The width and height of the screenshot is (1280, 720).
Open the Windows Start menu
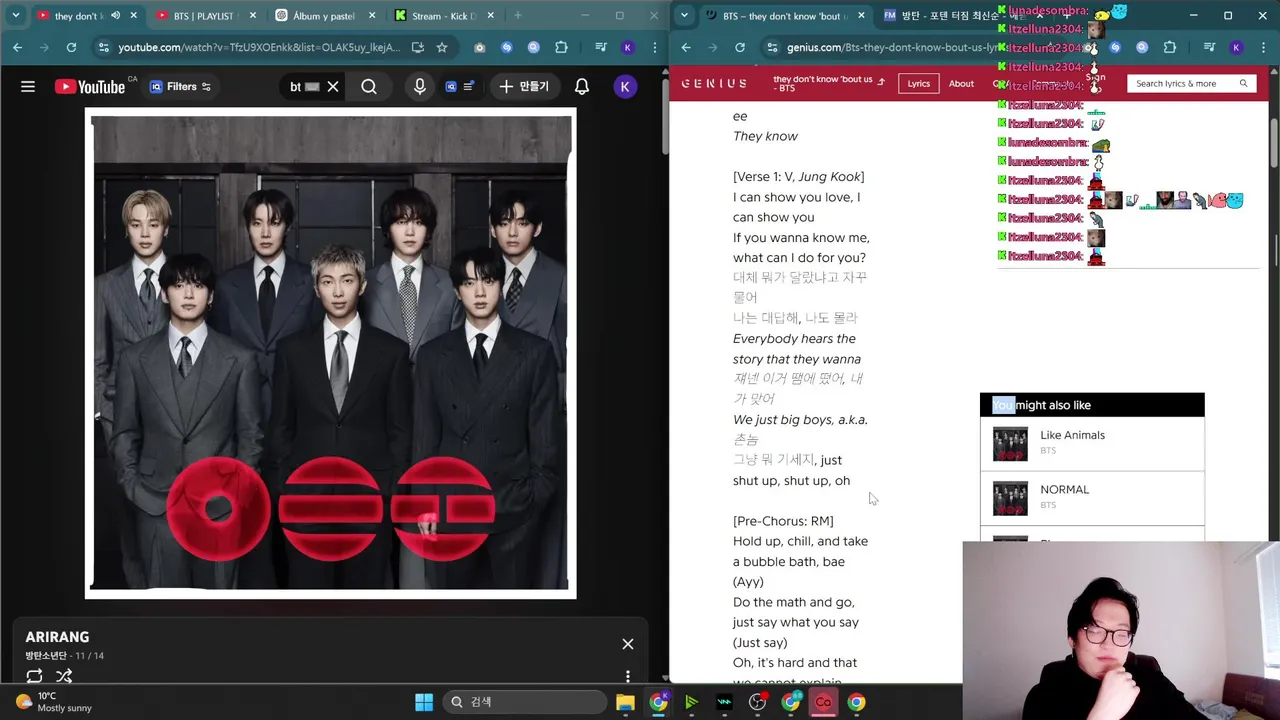424,702
